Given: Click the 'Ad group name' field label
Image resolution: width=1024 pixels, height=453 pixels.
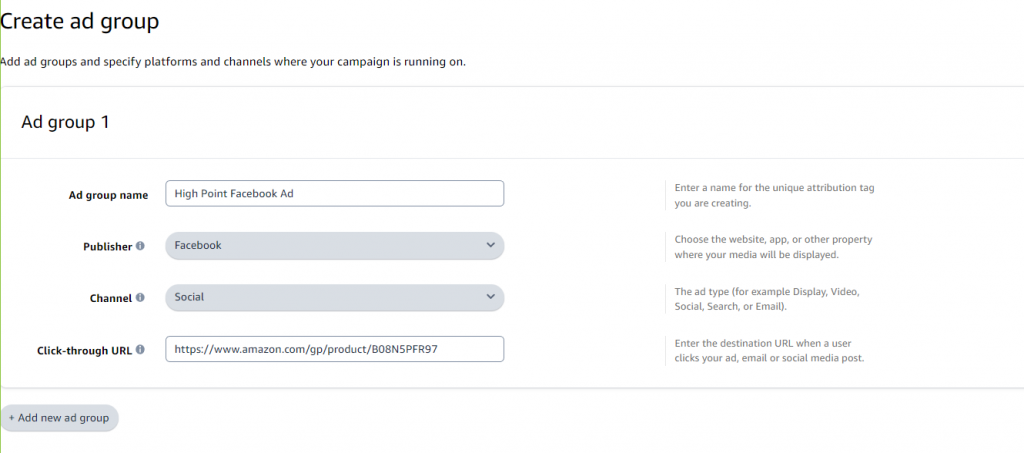Looking at the screenshot, I should click(x=101, y=195).
